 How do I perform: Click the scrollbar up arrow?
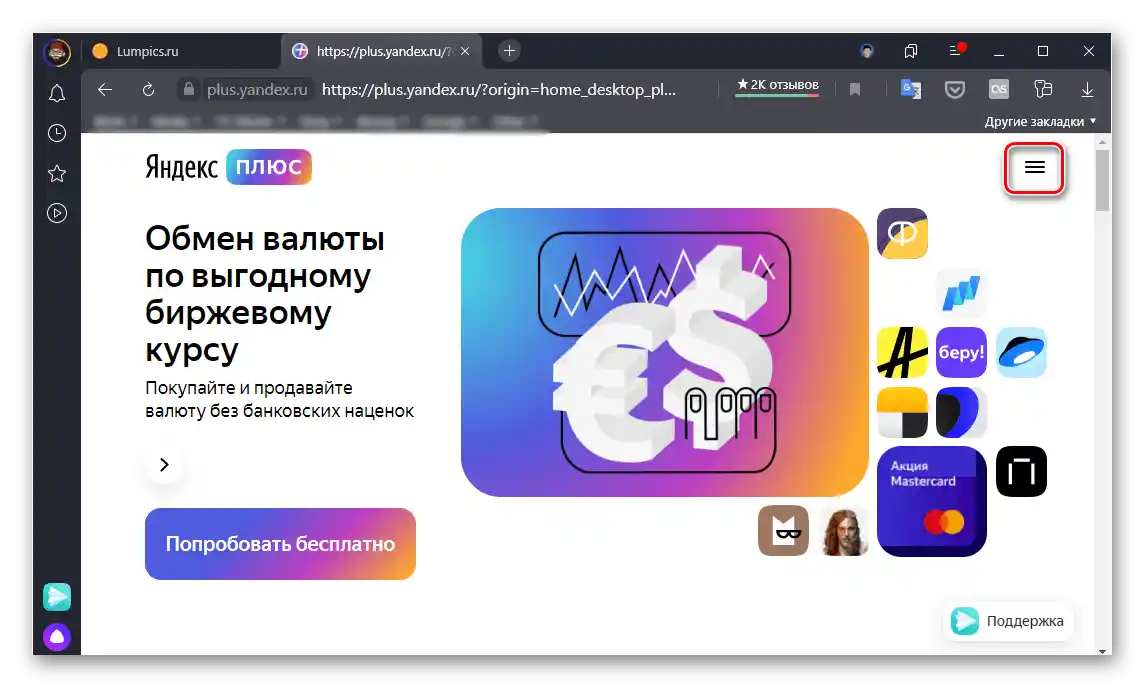tap(1102, 141)
